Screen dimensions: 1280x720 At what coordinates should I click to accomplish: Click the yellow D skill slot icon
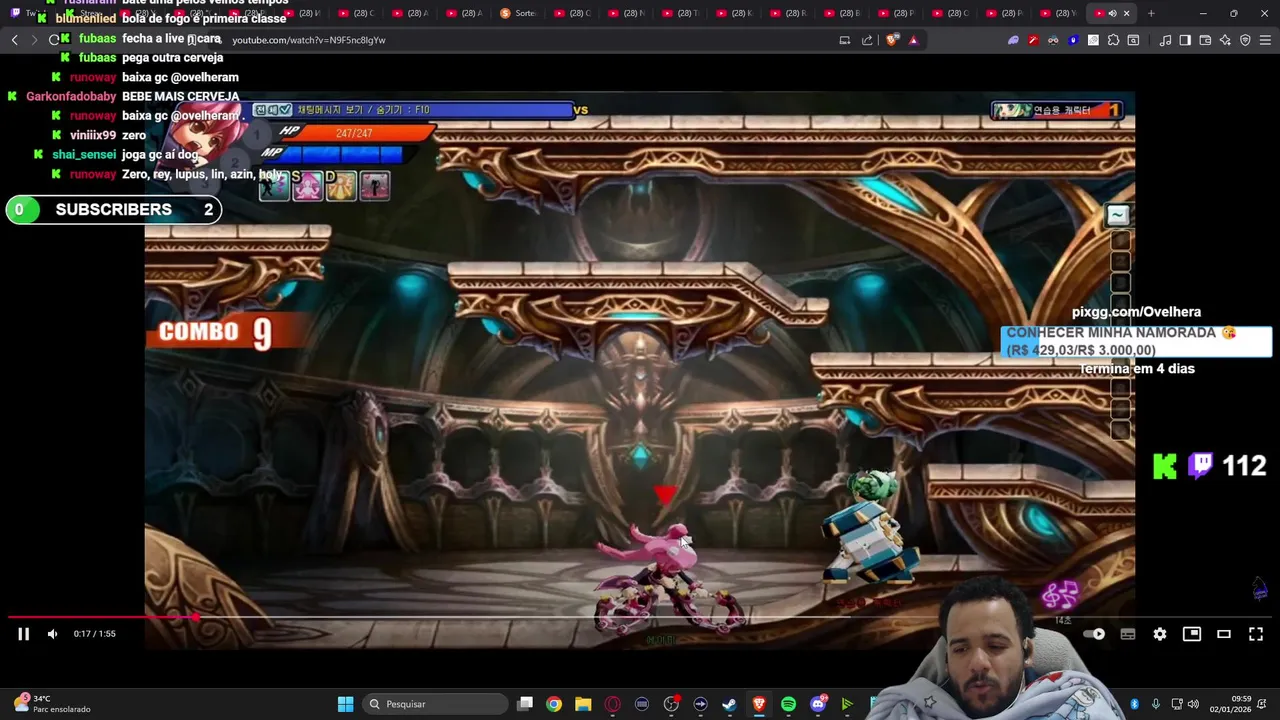tap(341, 185)
